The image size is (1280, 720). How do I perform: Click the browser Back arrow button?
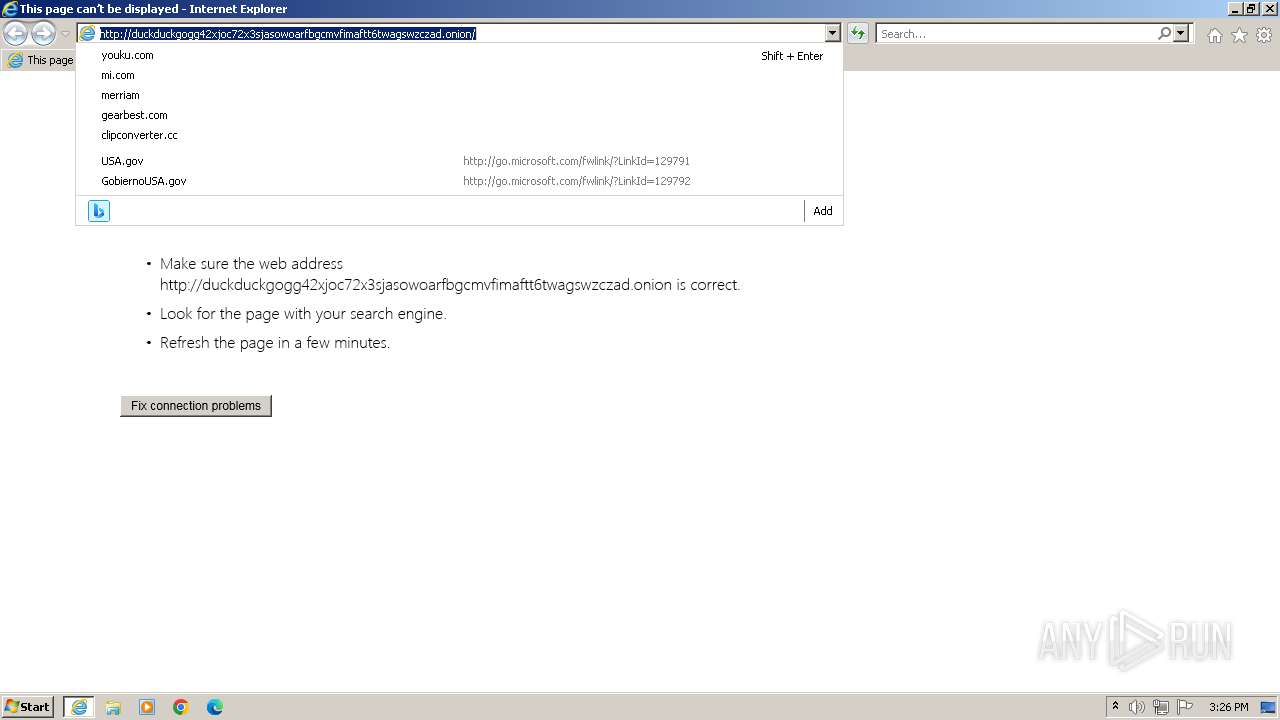[15, 34]
